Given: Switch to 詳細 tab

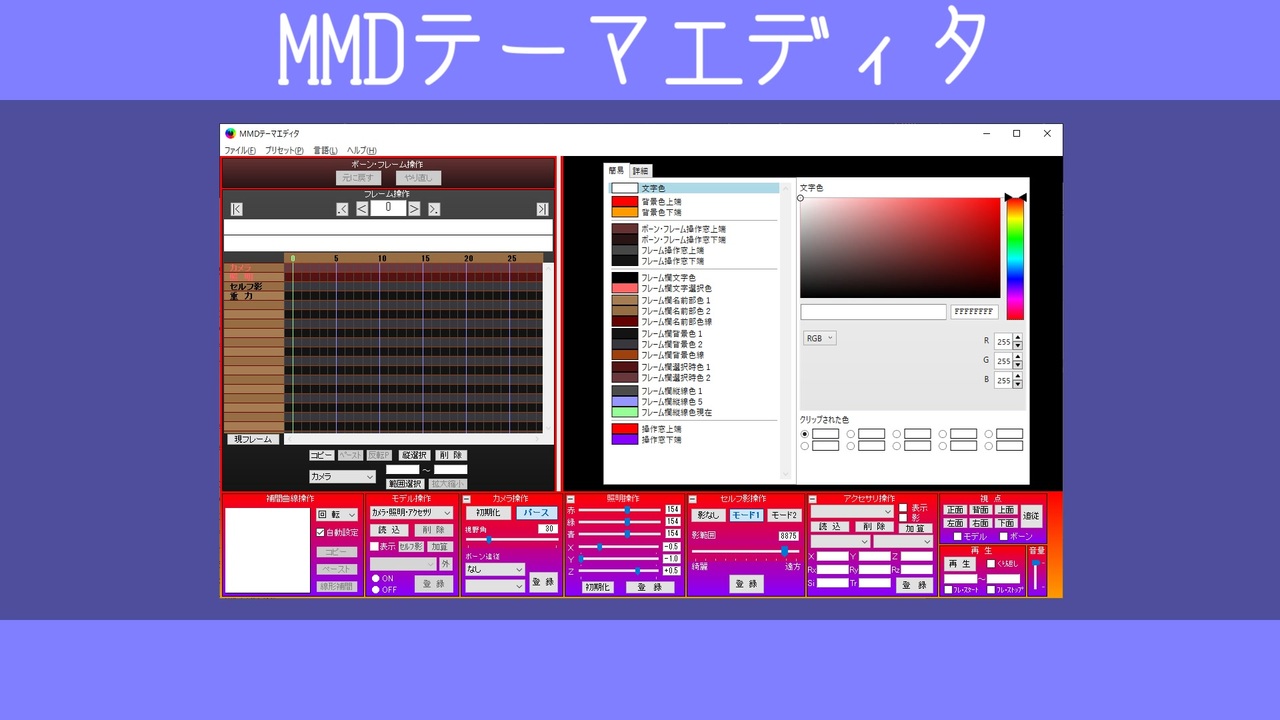Looking at the screenshot, I should click(640, 171).
